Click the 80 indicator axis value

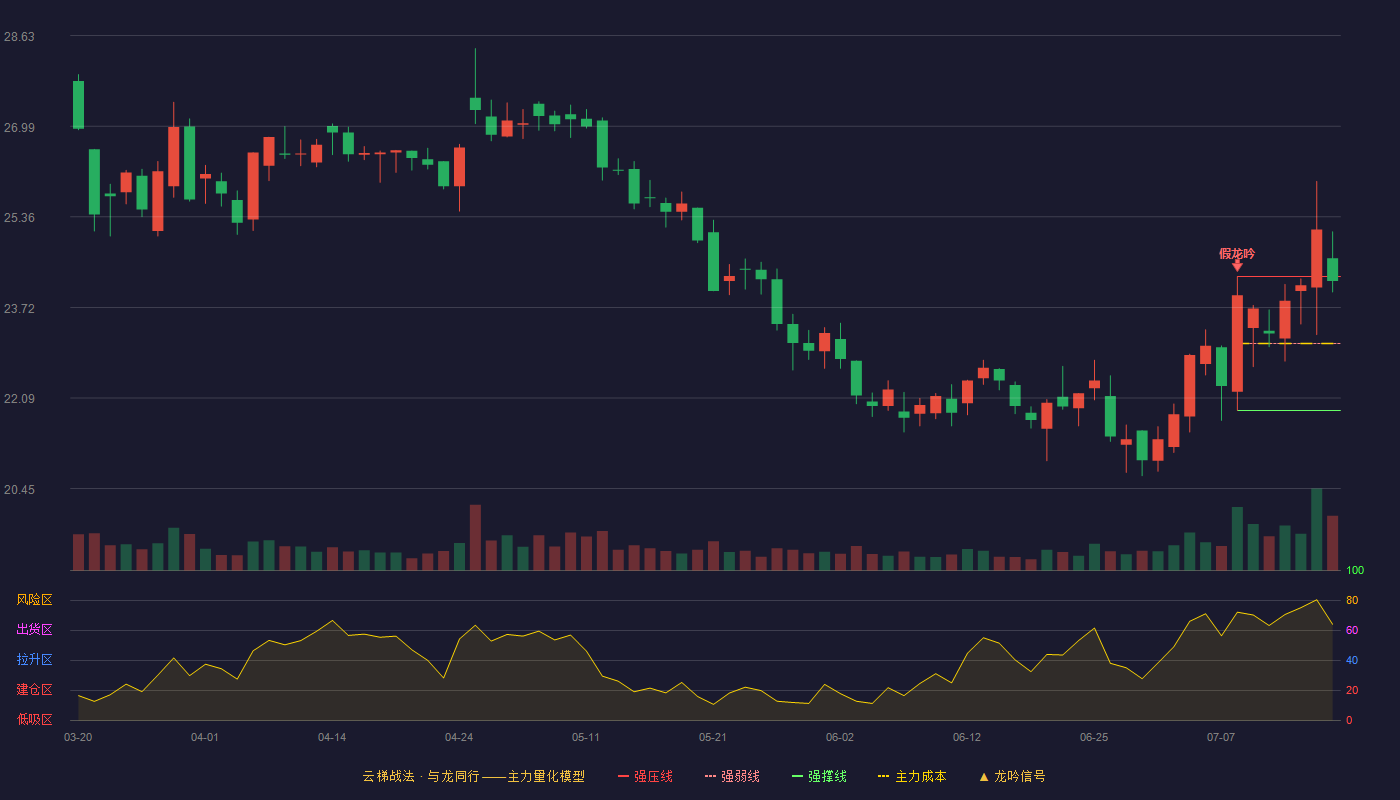coord(1352,600)
